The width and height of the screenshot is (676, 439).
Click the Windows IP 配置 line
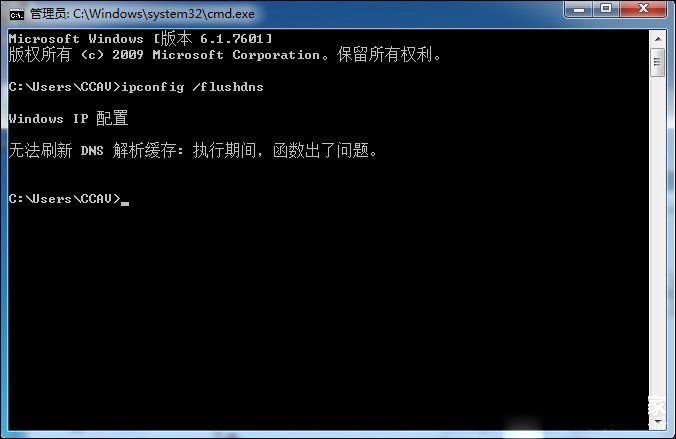coord(68,118)
